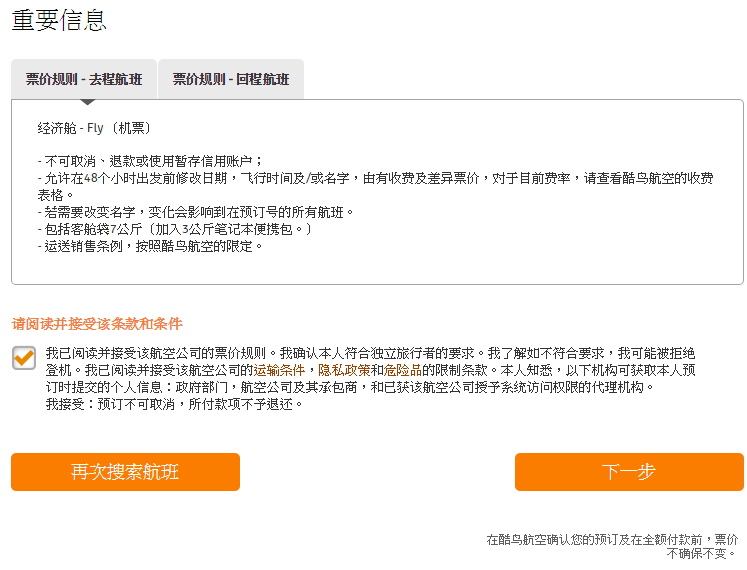This screenshot has width=747, height=570.
Task: Switch to the 票价规则 - 去程航班 tab
Action: [84, 79]
